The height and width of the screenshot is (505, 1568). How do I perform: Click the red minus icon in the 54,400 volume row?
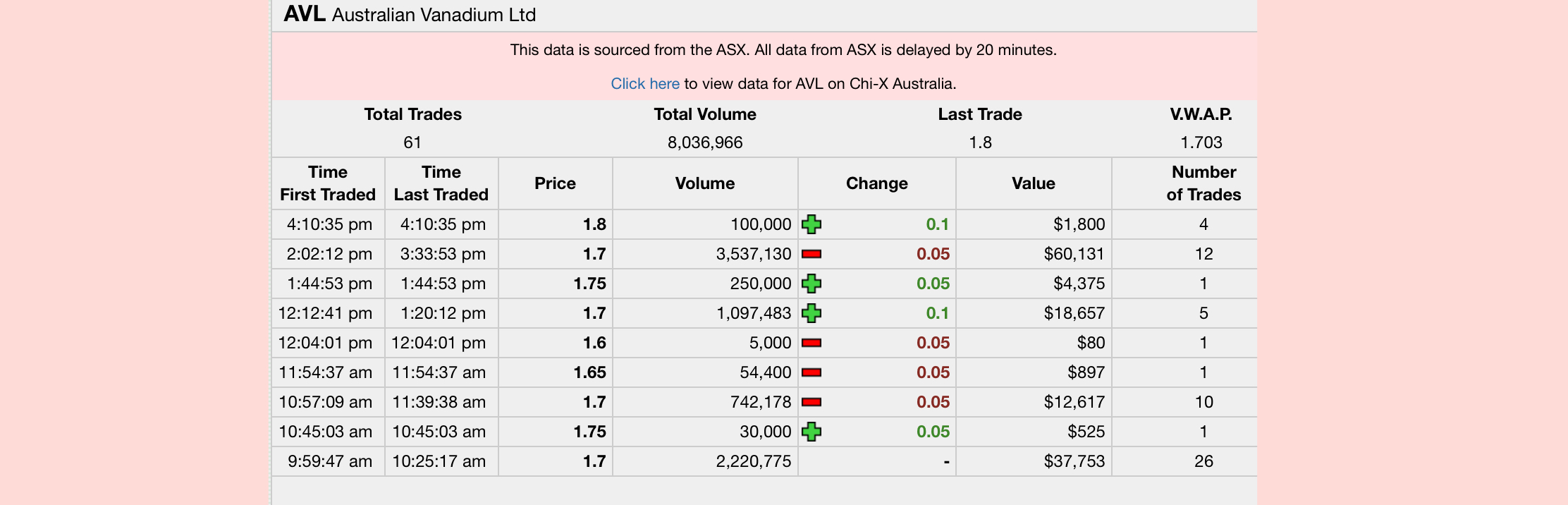click(811, 372)
